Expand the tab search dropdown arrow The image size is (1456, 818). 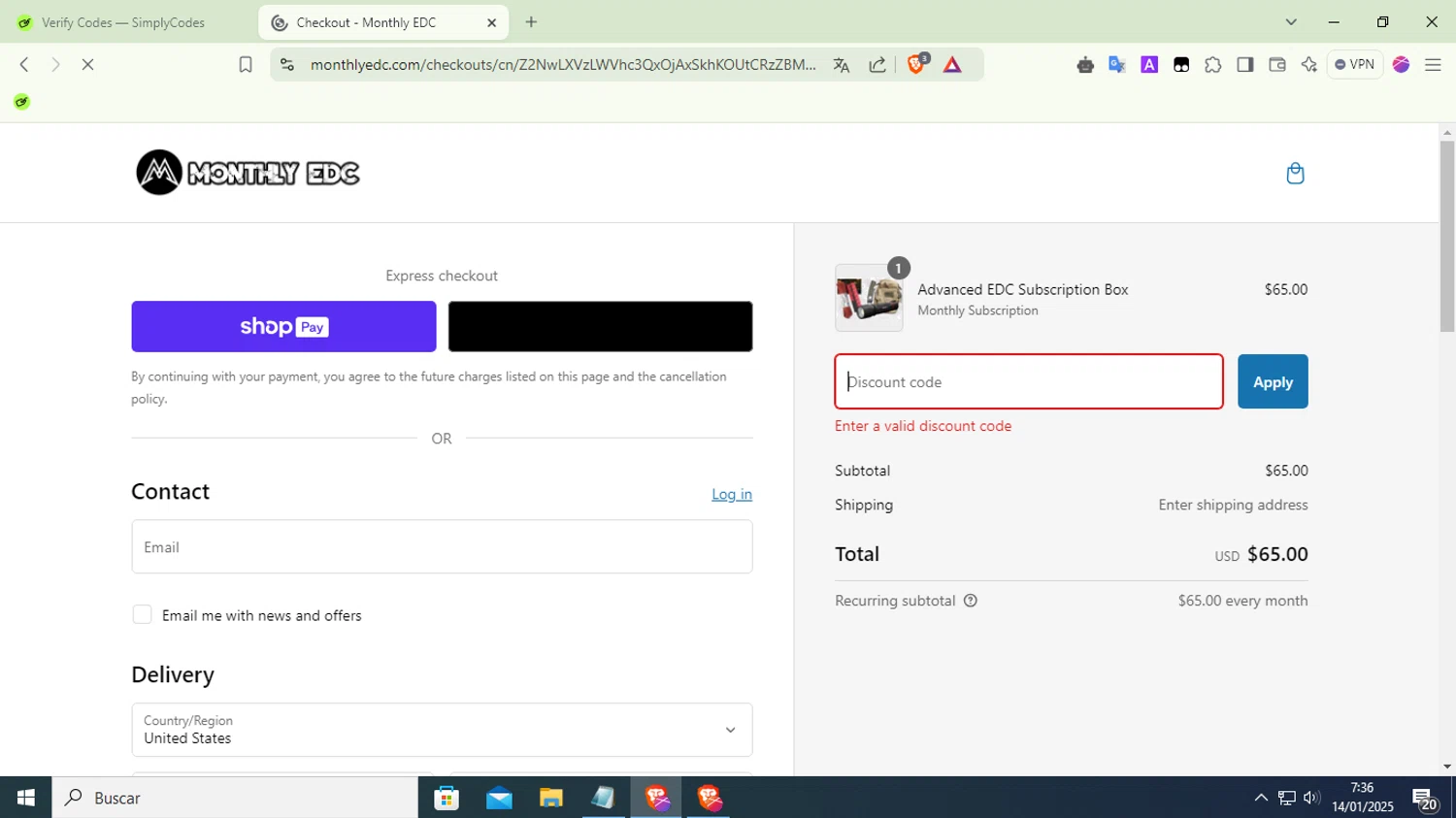coord(1291,22)
